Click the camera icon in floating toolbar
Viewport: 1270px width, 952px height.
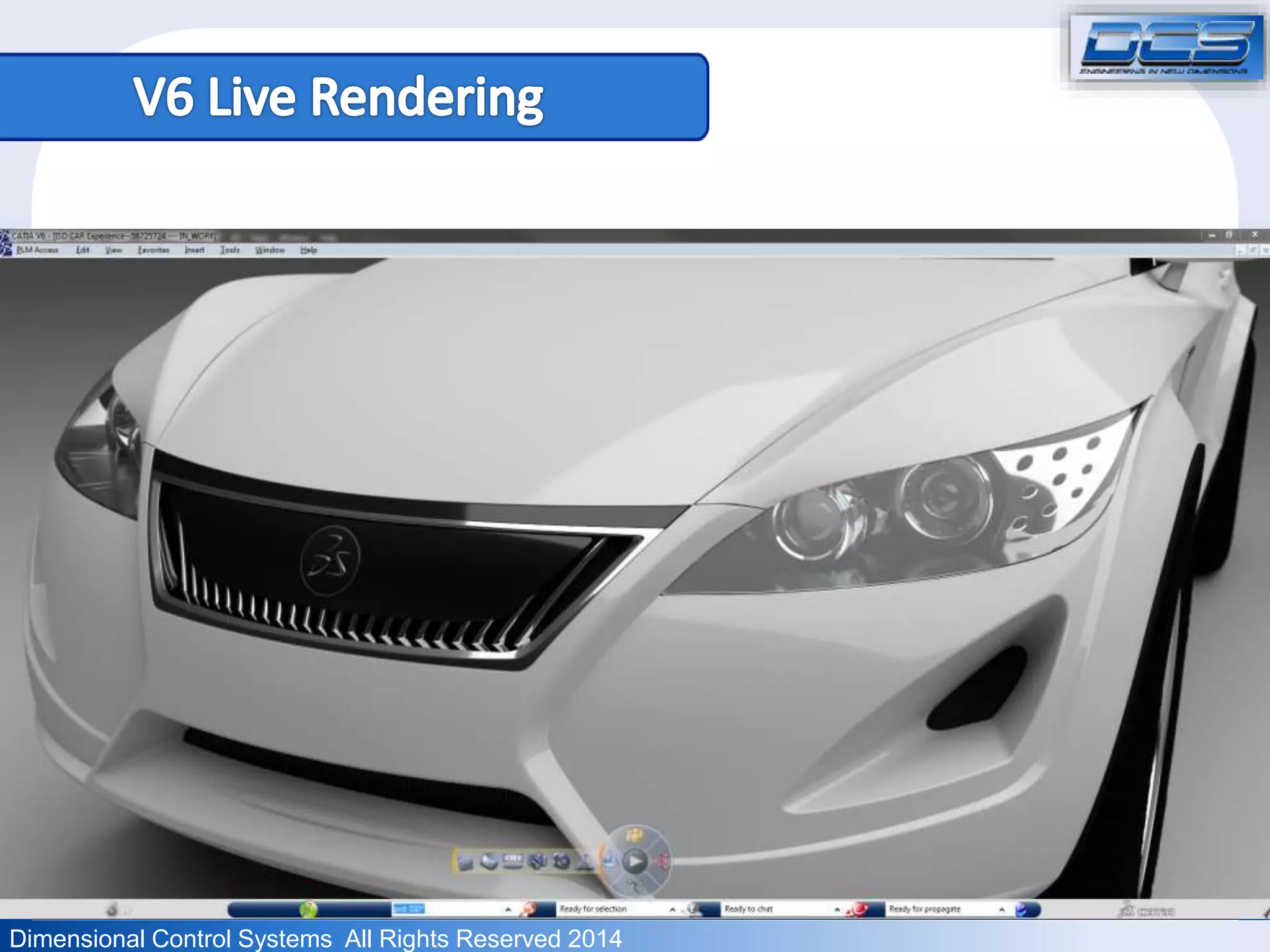[x=562, y=862]
